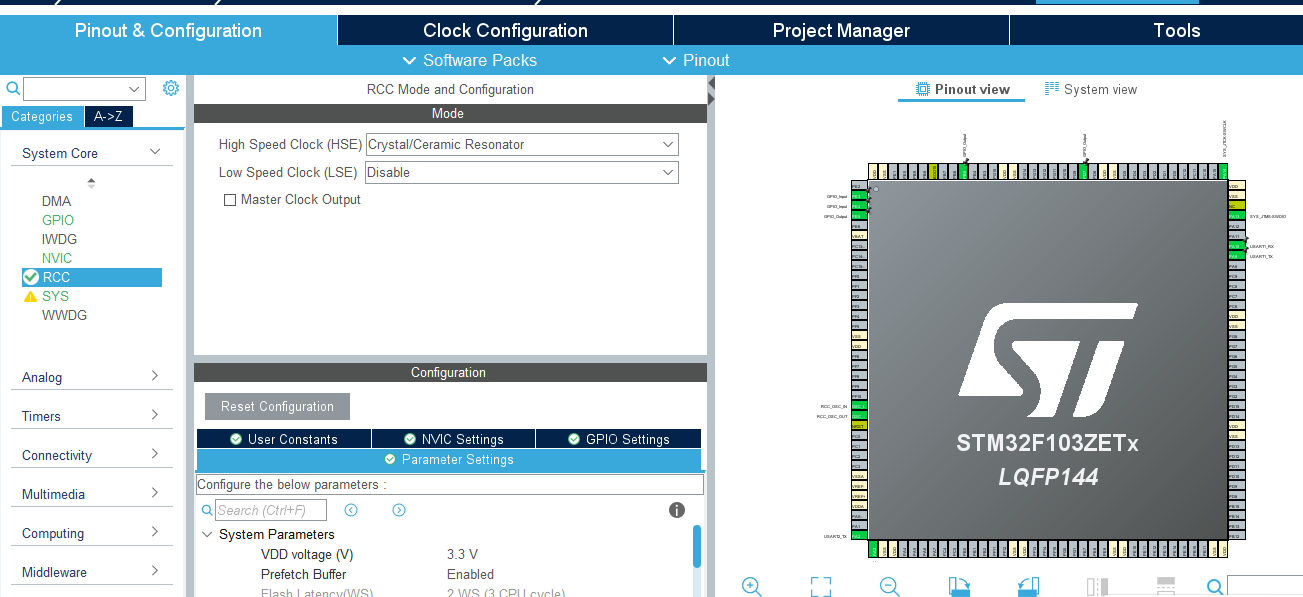The height and width of the screenshot is (597, 1303).
Task: Open the NVIC Settings tab
Action: [453, 439]
